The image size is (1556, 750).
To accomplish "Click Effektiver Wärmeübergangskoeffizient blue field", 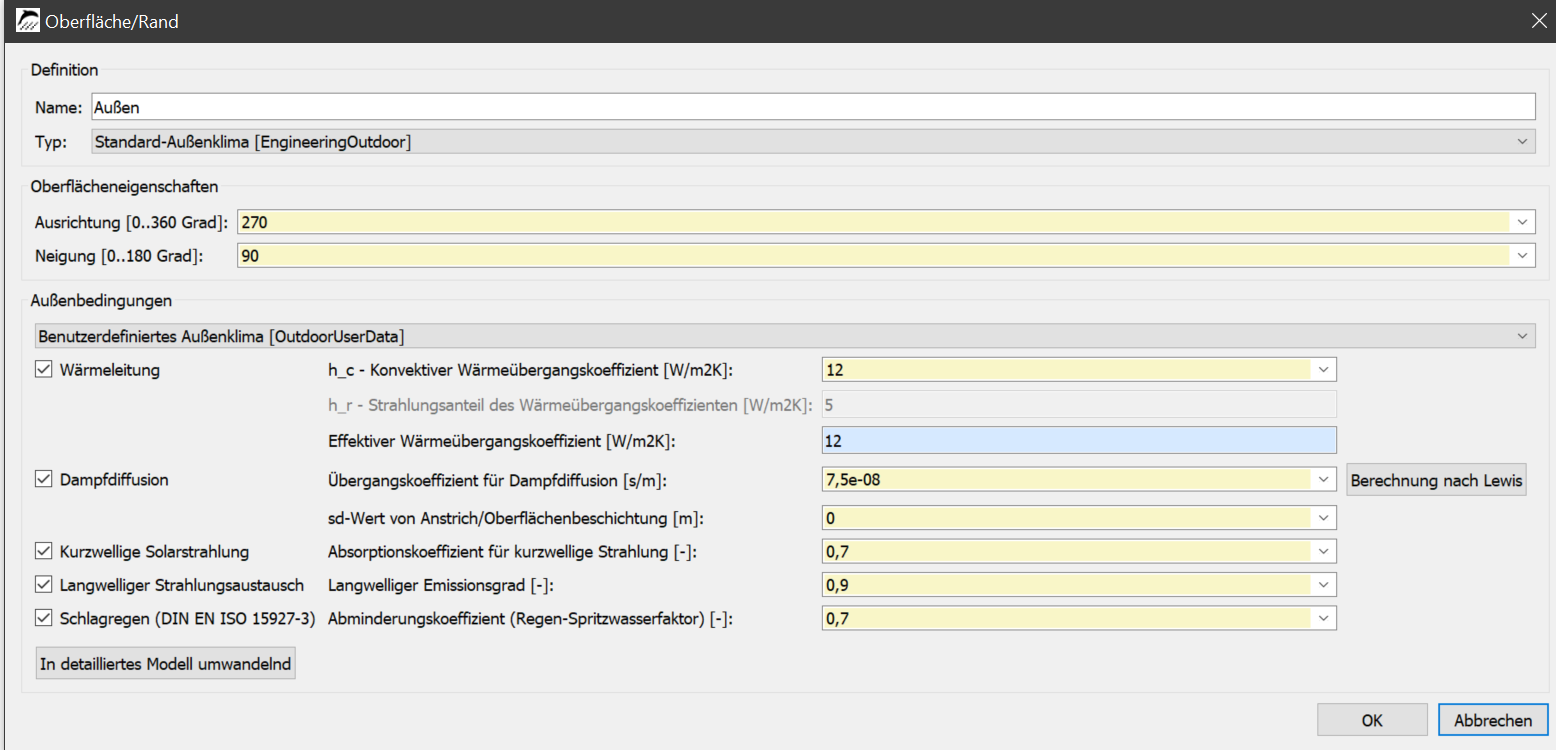I will click(x=1079, y=440).
